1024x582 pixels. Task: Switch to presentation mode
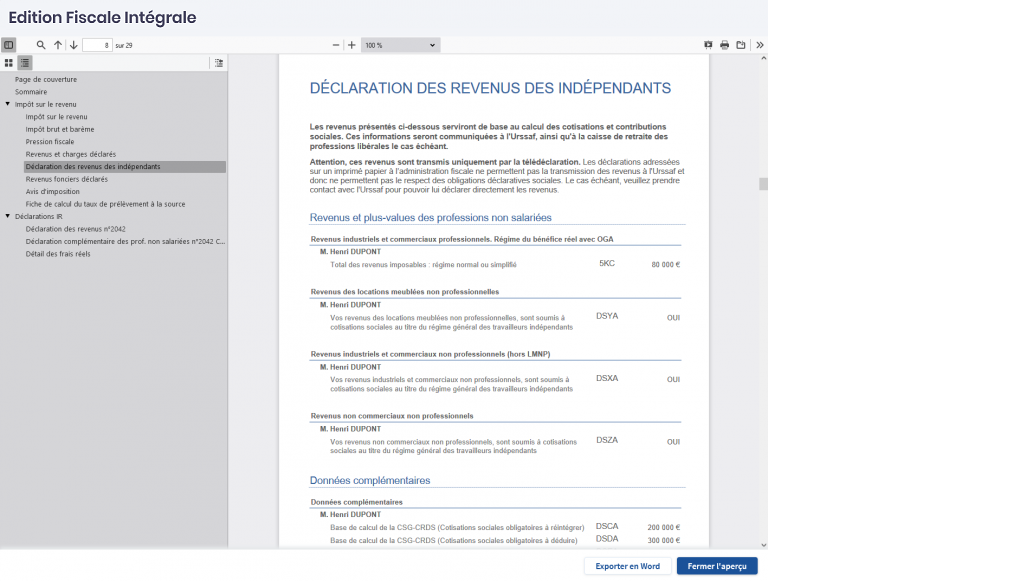tap(708, 45)
